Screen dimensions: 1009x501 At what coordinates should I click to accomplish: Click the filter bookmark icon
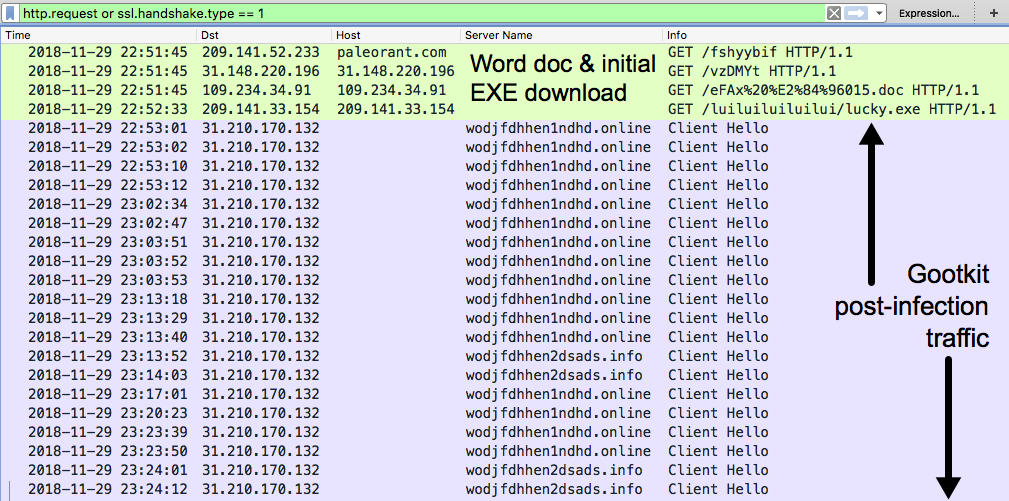[11, 13]
